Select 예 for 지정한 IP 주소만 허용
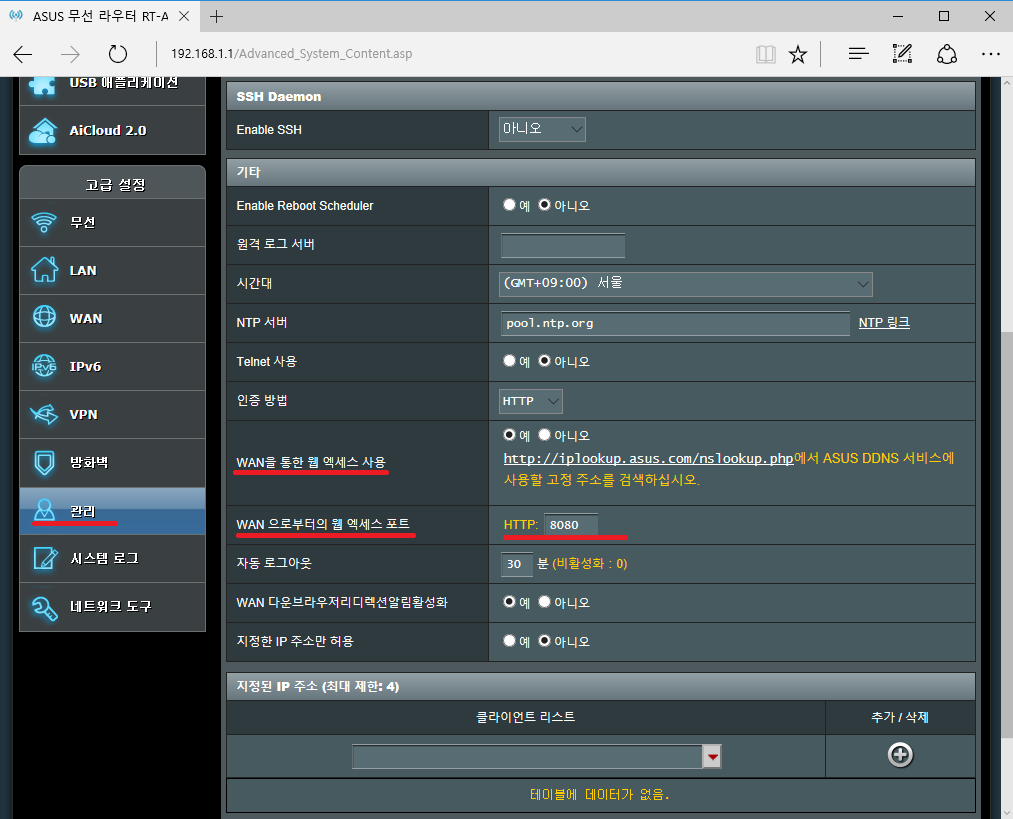The width and height of the screenshot is (1013, 819). pyautogui.click(x=510, y=640)
